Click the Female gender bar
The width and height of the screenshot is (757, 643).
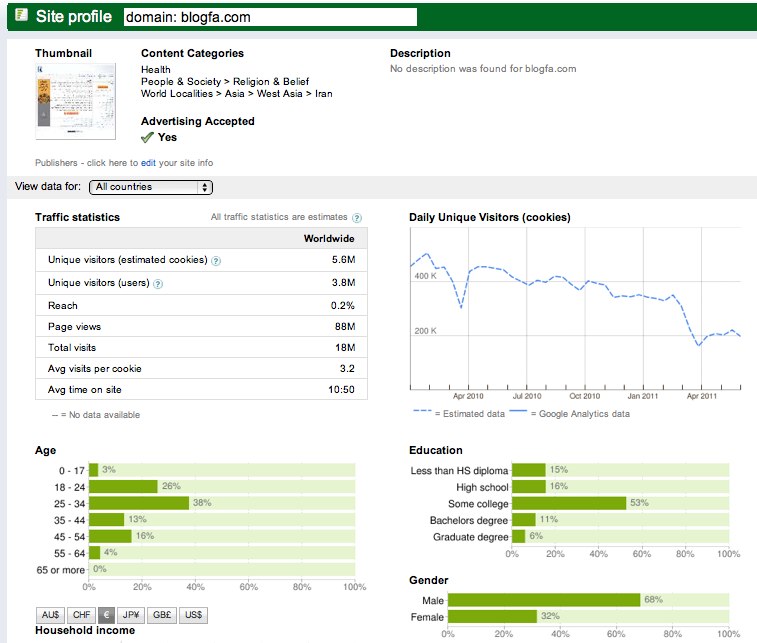pos(492,616)
